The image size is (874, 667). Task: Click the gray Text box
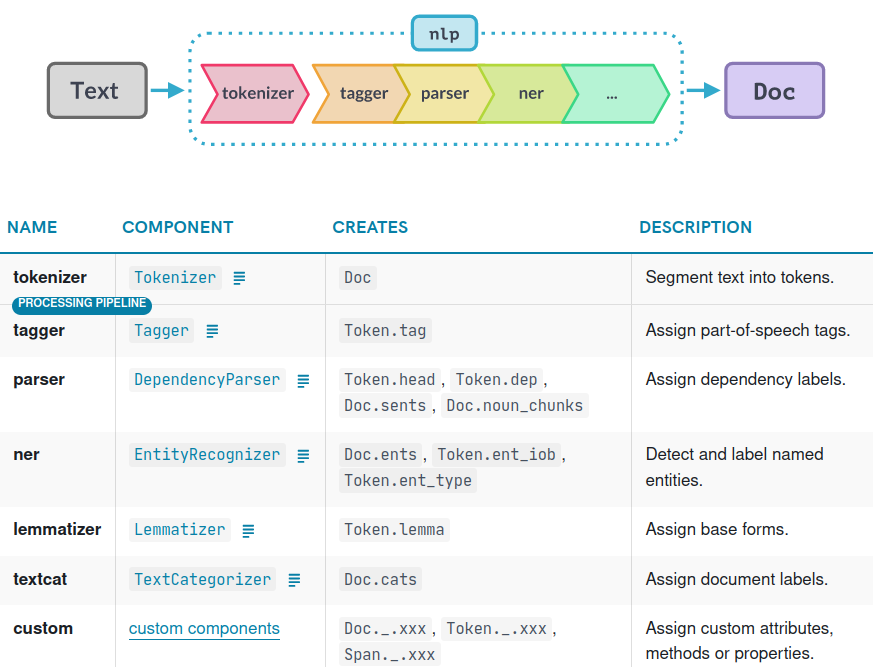coord(97,91)
